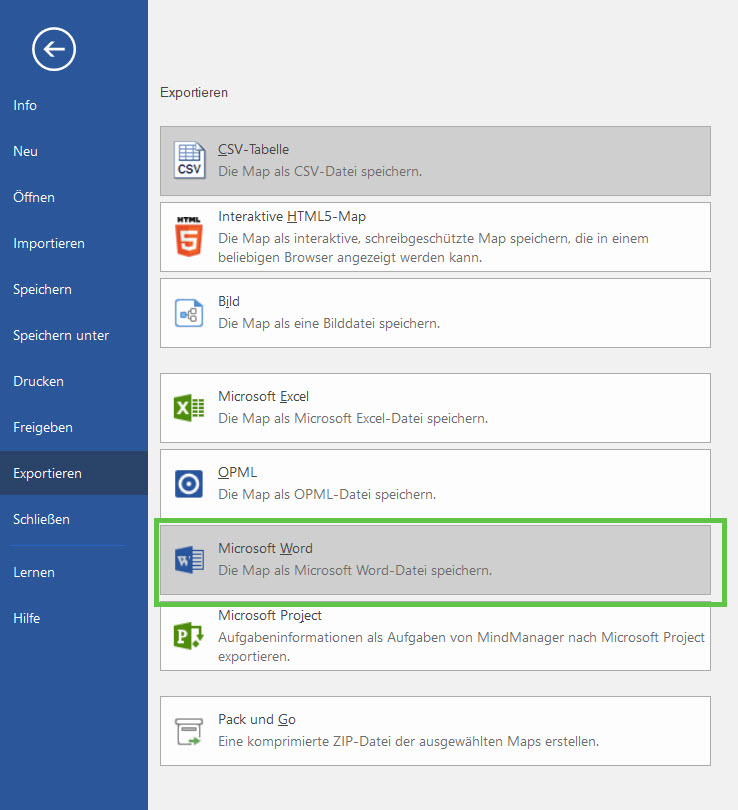Viewport: 738px width, 810px height.
Task: Open Speichern unter from the sidebar
Action: [61, 335]
